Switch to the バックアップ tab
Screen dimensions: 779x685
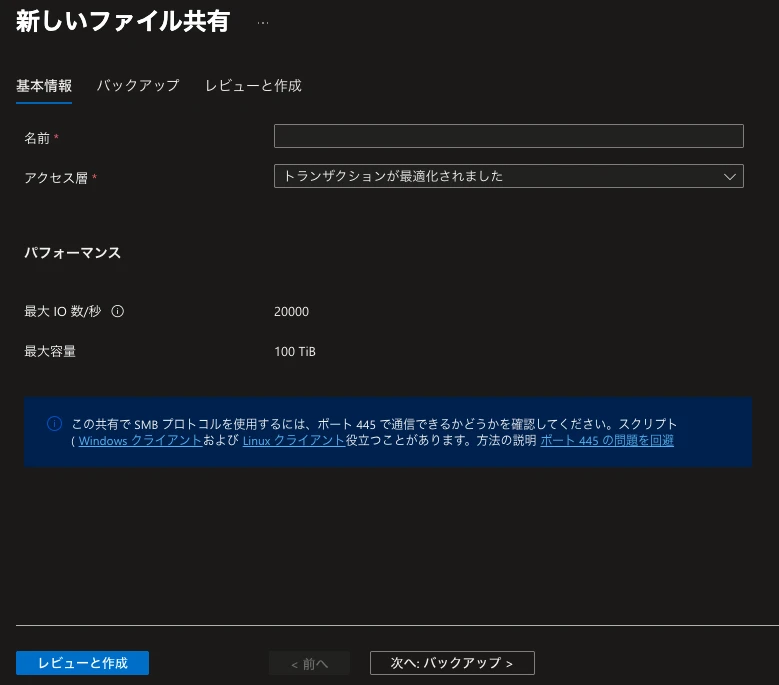pyautogui.click(x=138, y=85)
